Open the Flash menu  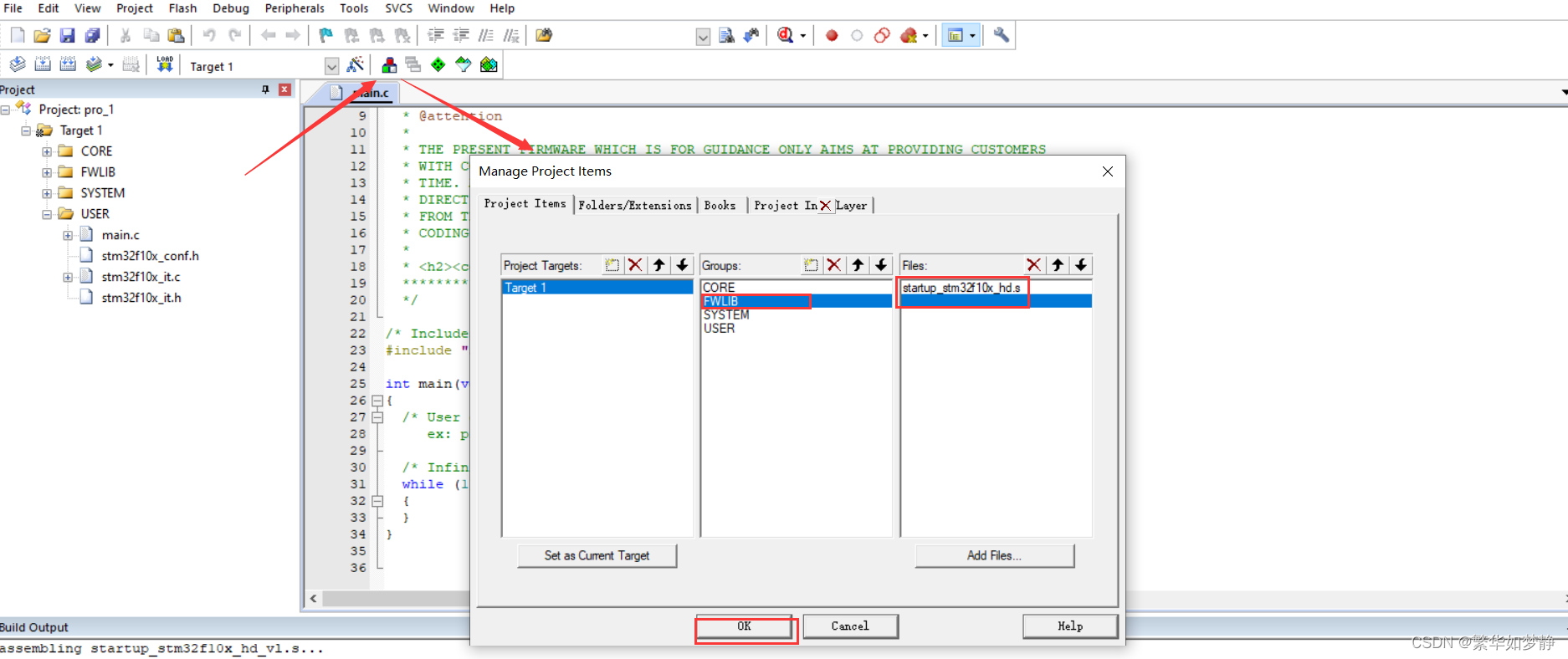click(x=182, y=8)
